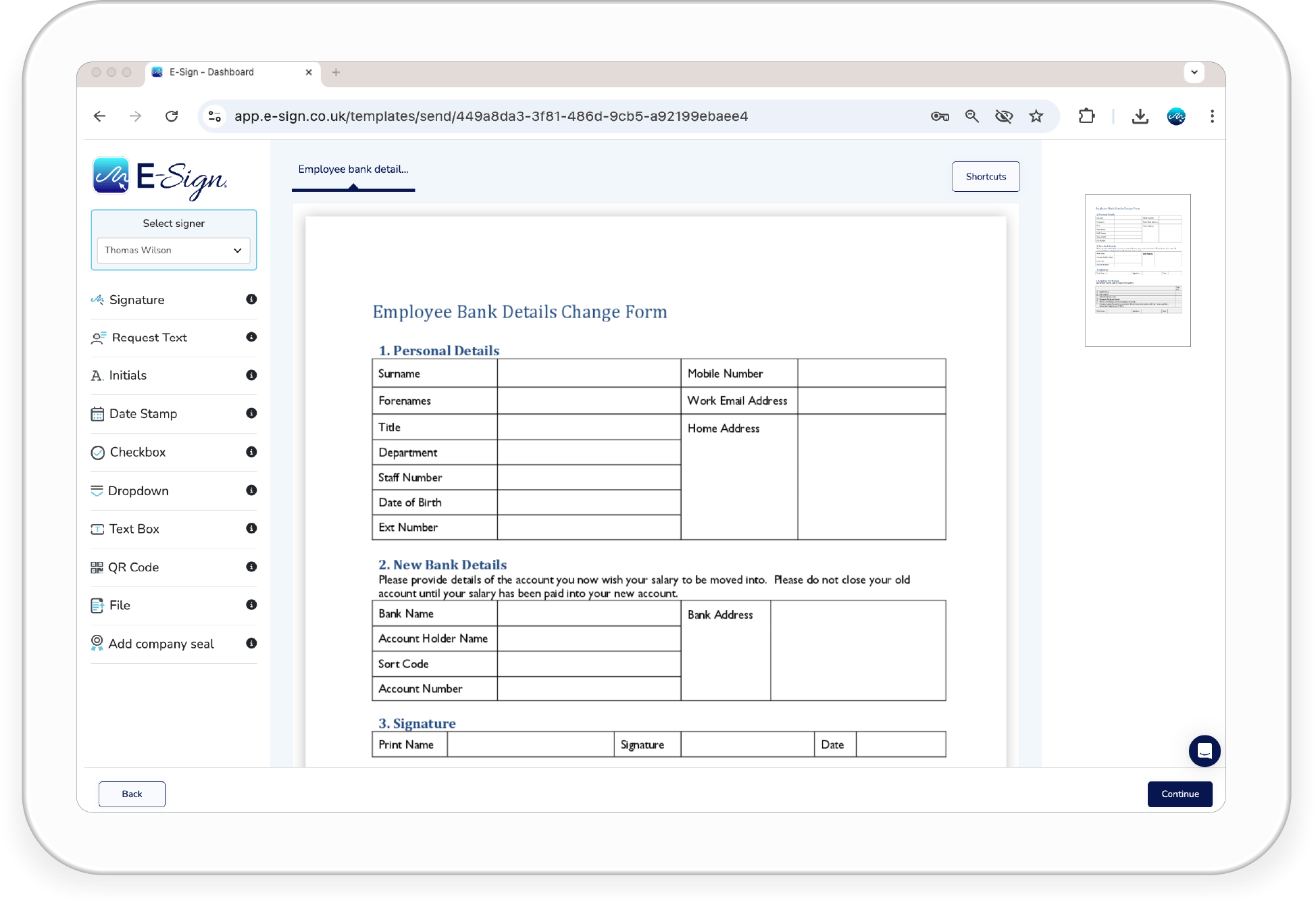Click the password key icon in address bar

pyautogui.click(x=940, y=116)
